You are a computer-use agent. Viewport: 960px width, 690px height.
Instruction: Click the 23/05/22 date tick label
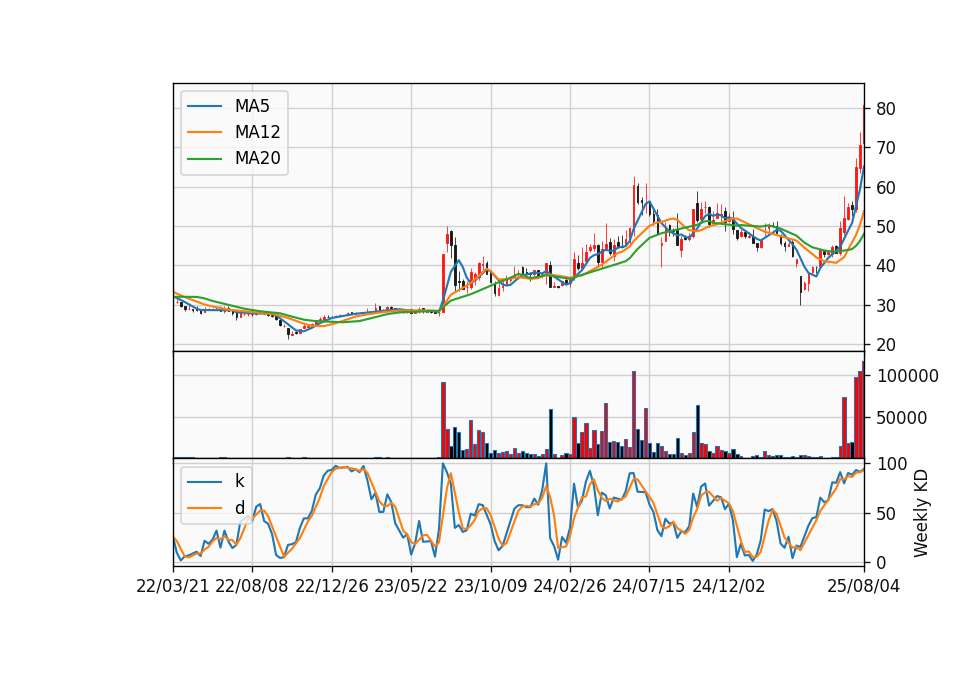(x=411, y=586)
